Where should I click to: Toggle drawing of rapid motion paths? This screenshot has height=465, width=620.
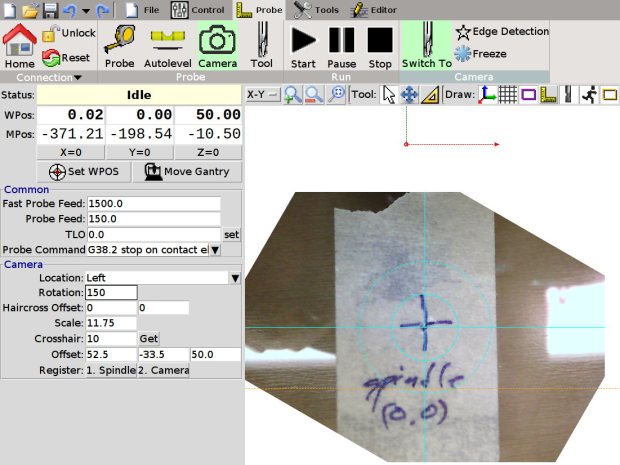pos(589,95)
